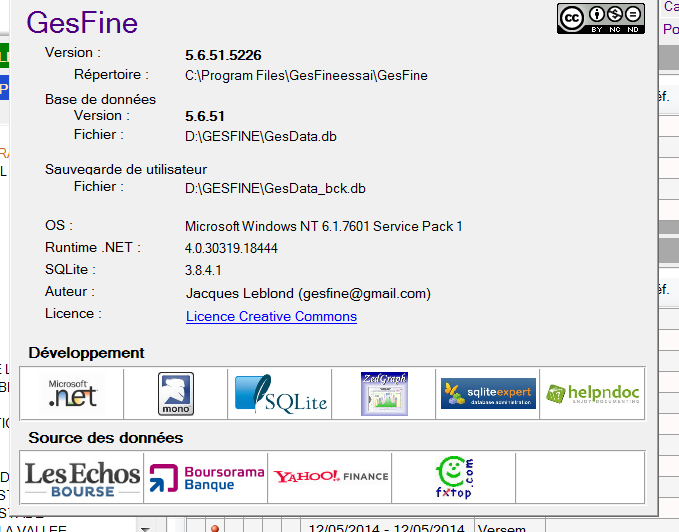Image resolution: width=679 pixels, height=532 pixels.
Task: Open the Licence Creative Commons link
Action: coord(271,316)
